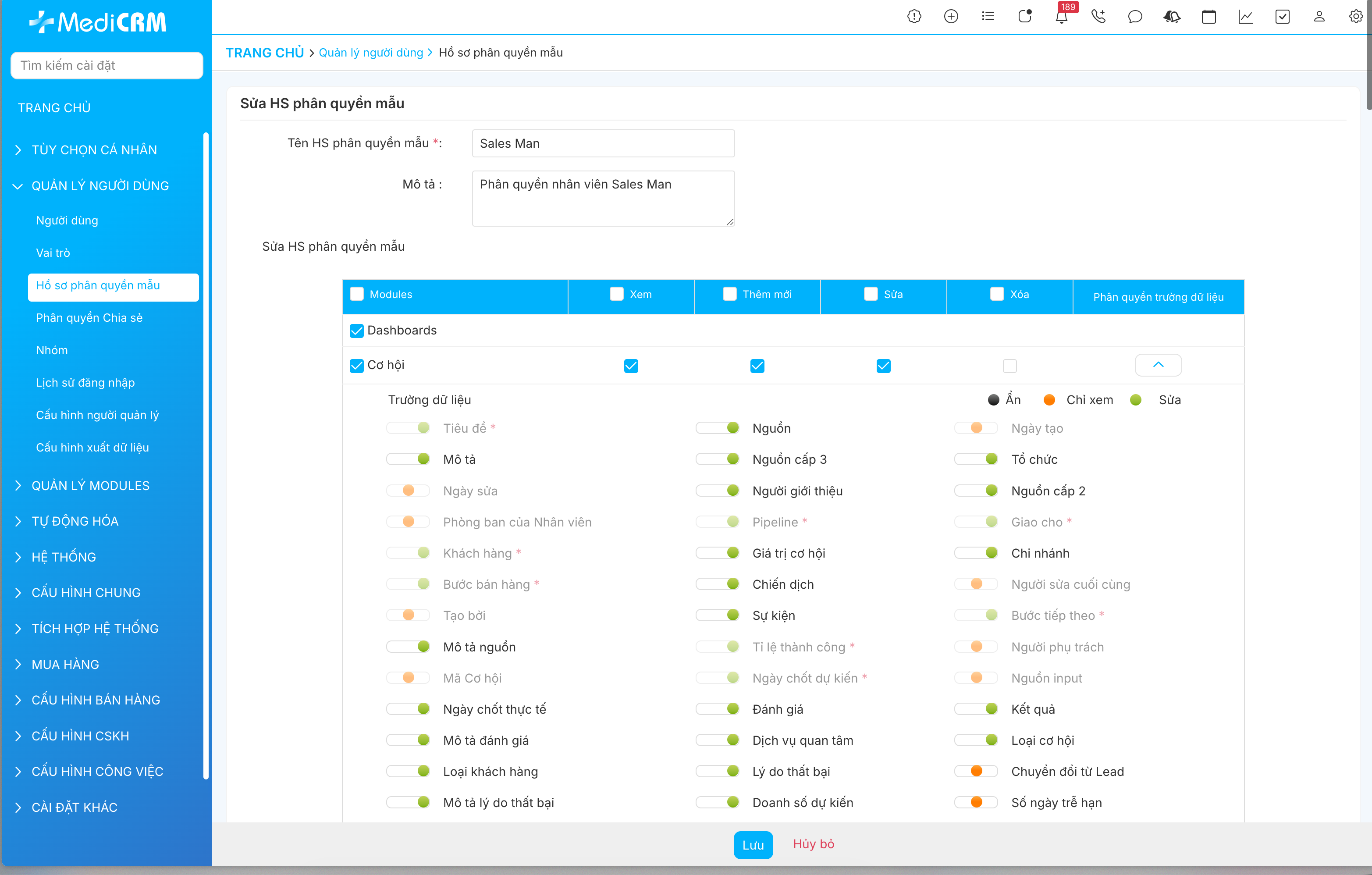Click the Lưu save button
The height and width of the screenshot is (875, 1372).
(x=753, y=845)
